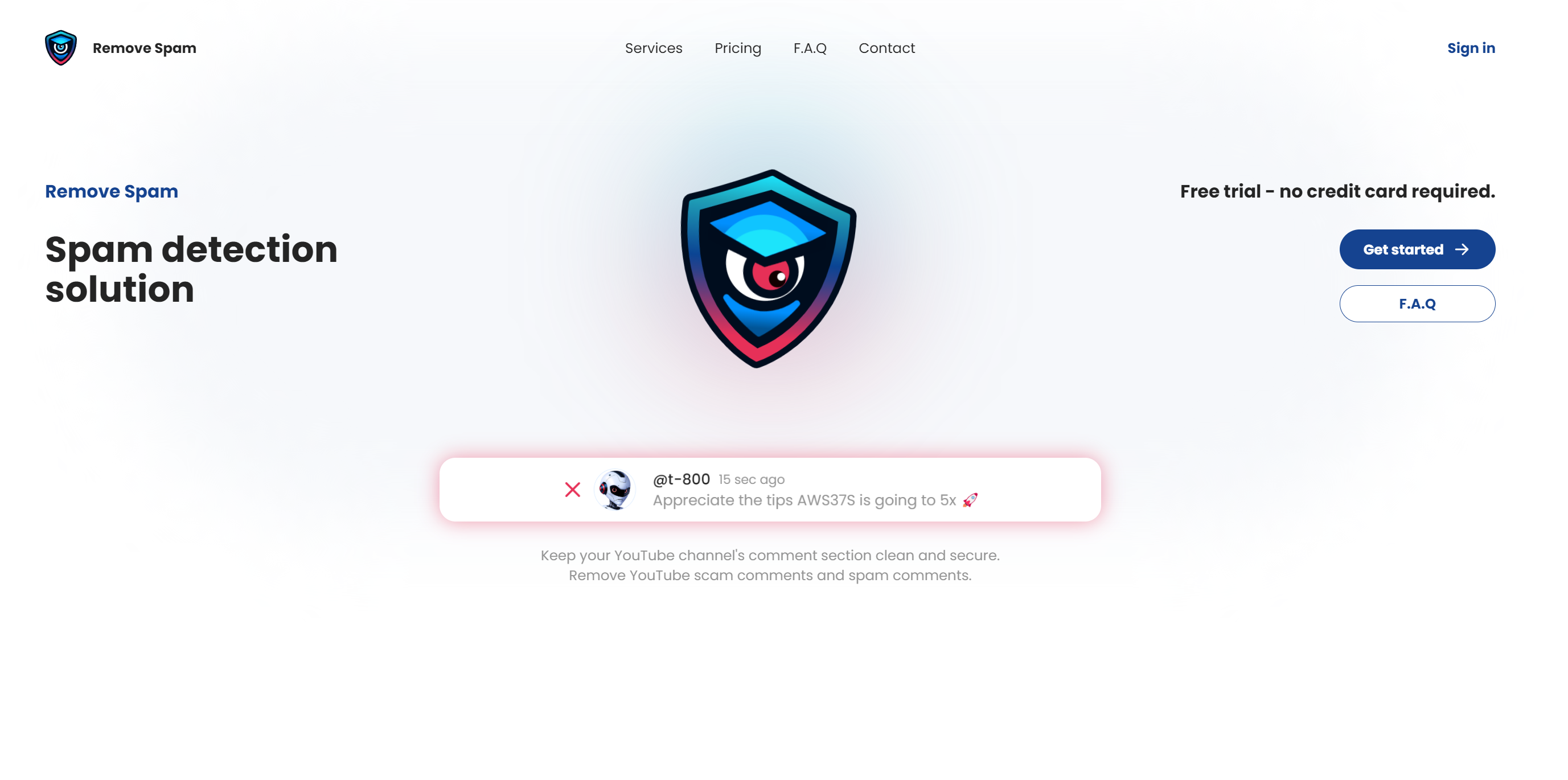Click the 15 sec ago timestamp
This screenshot has height=780, width=1568.
pyautogui.click(x=751, y=480)
